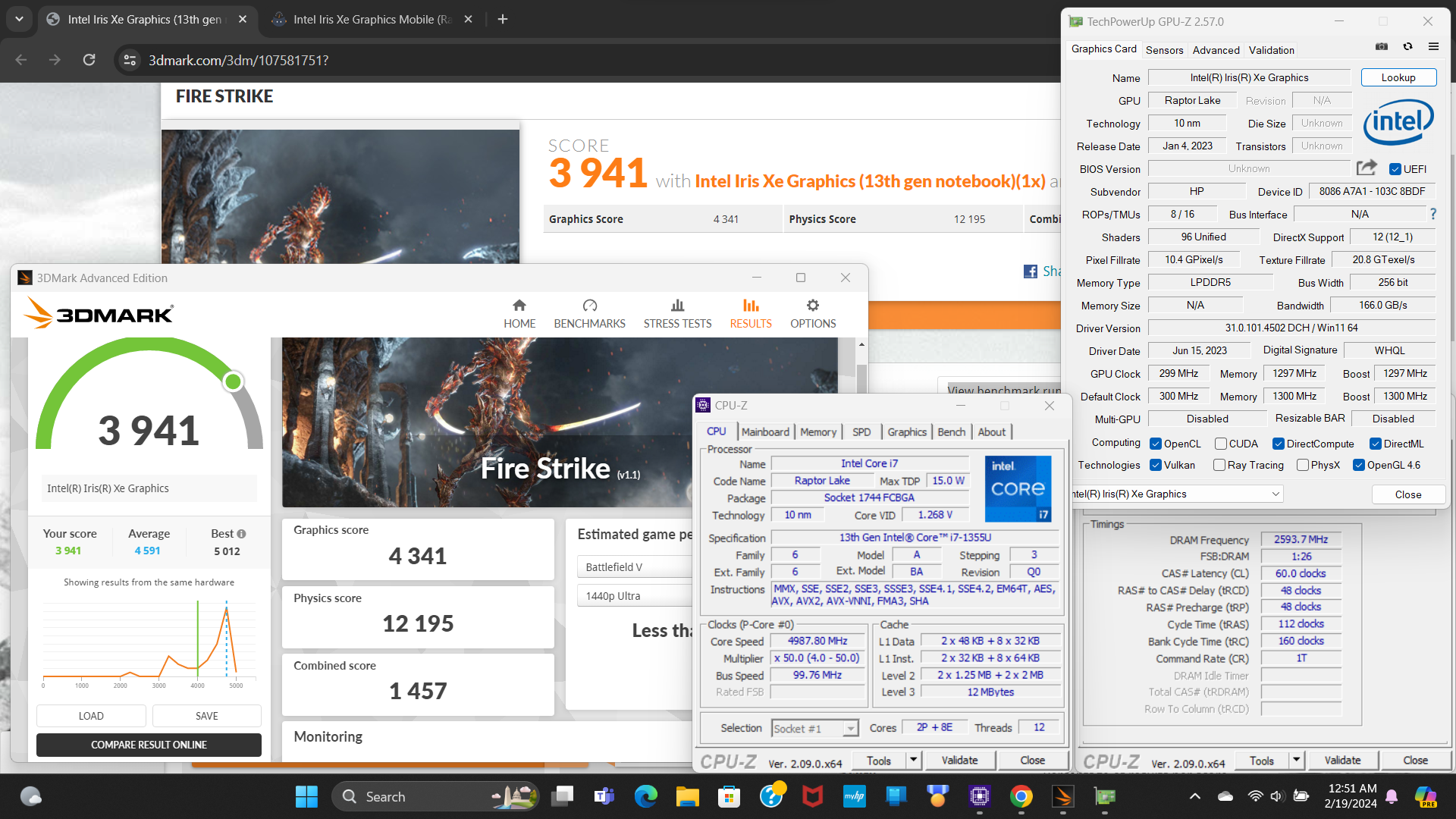Open Microsoft Store from taskbar

point(729,796)
